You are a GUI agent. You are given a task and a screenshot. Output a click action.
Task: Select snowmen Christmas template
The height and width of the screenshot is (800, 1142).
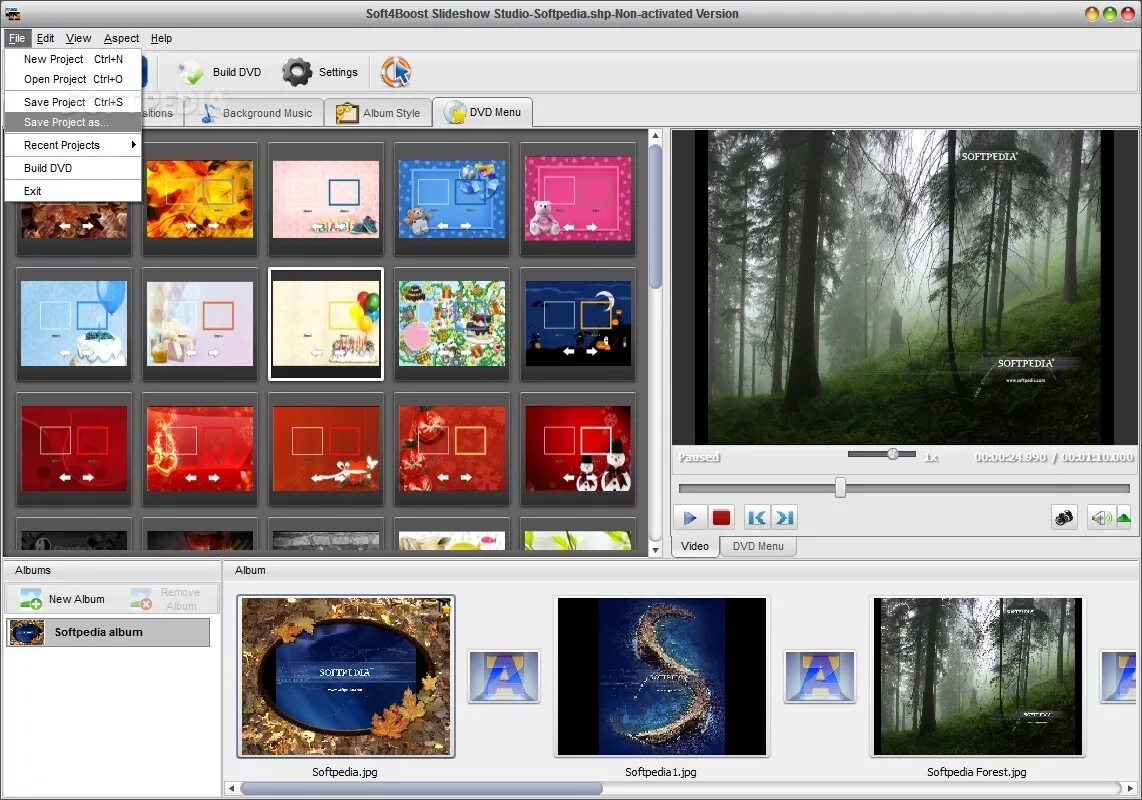coord(578,449)
